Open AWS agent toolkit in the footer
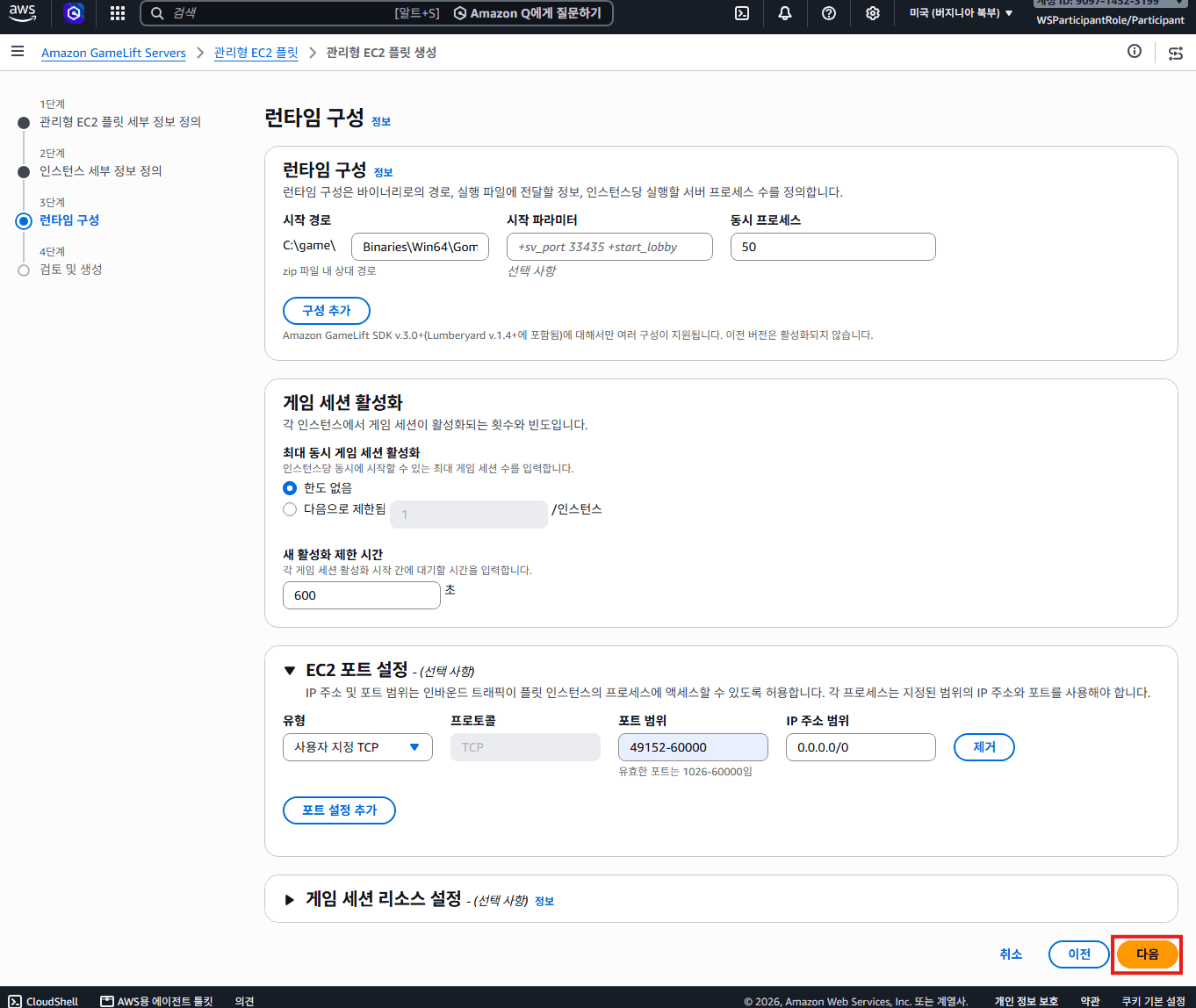The image size is (1196, 1008). pos(156,1001)
